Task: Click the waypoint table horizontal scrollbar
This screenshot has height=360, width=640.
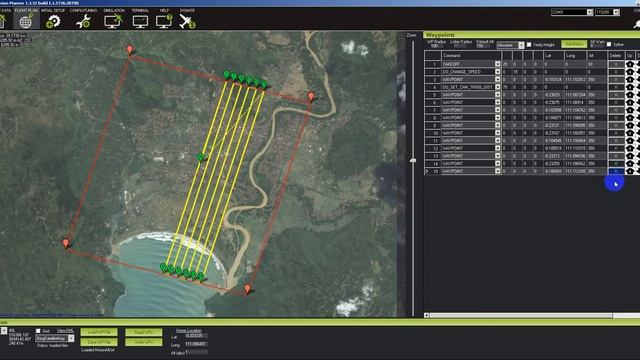Action: click(x=521, y=315)
